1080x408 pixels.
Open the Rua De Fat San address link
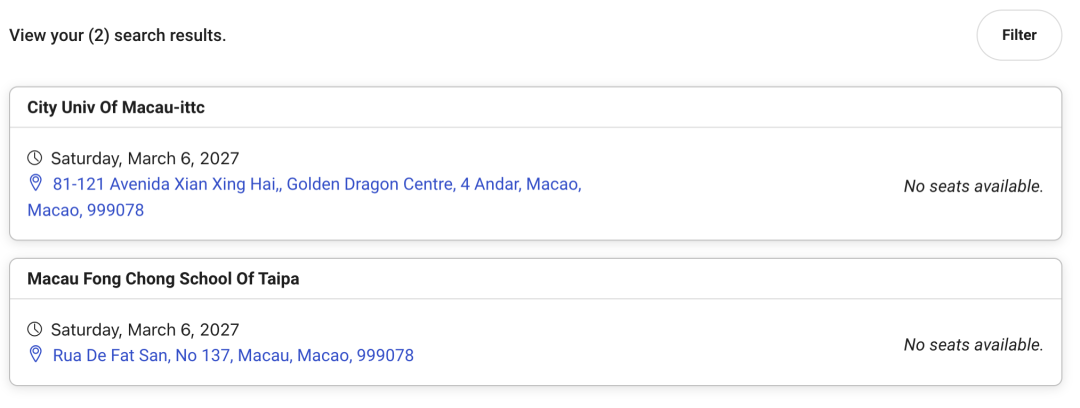[233, 356]
